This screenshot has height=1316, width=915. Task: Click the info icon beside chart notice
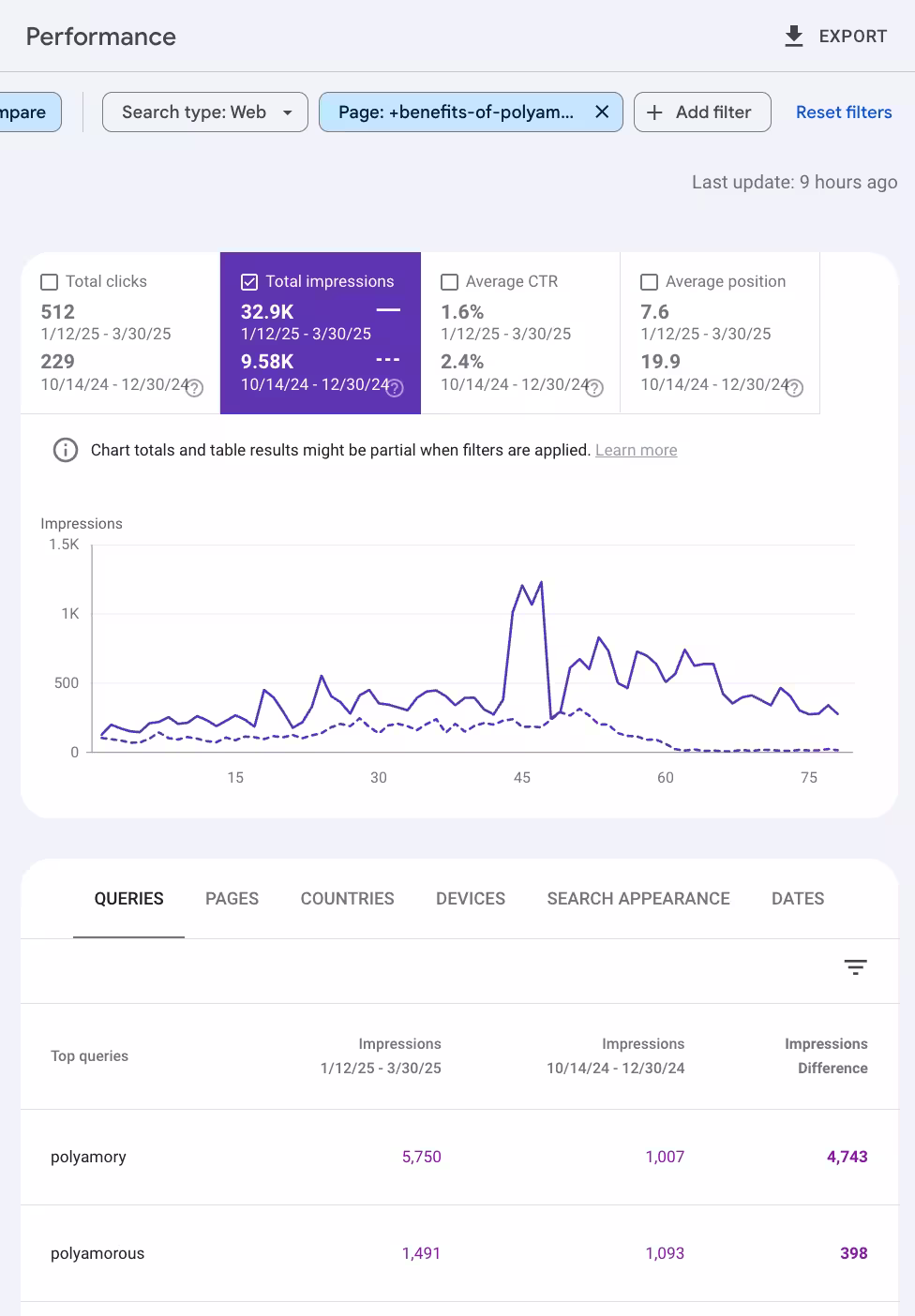tap(66, 451)
